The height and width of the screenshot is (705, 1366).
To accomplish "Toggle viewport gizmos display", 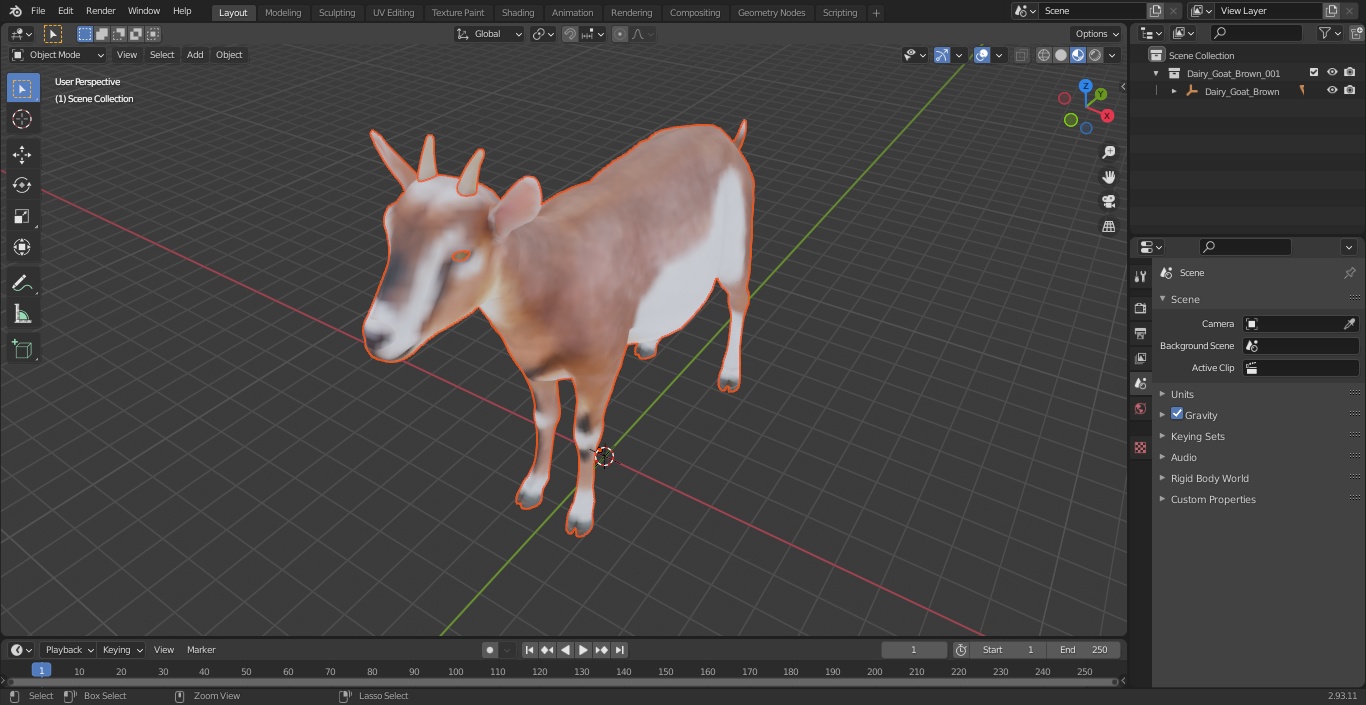I will (x=942, y=55).
